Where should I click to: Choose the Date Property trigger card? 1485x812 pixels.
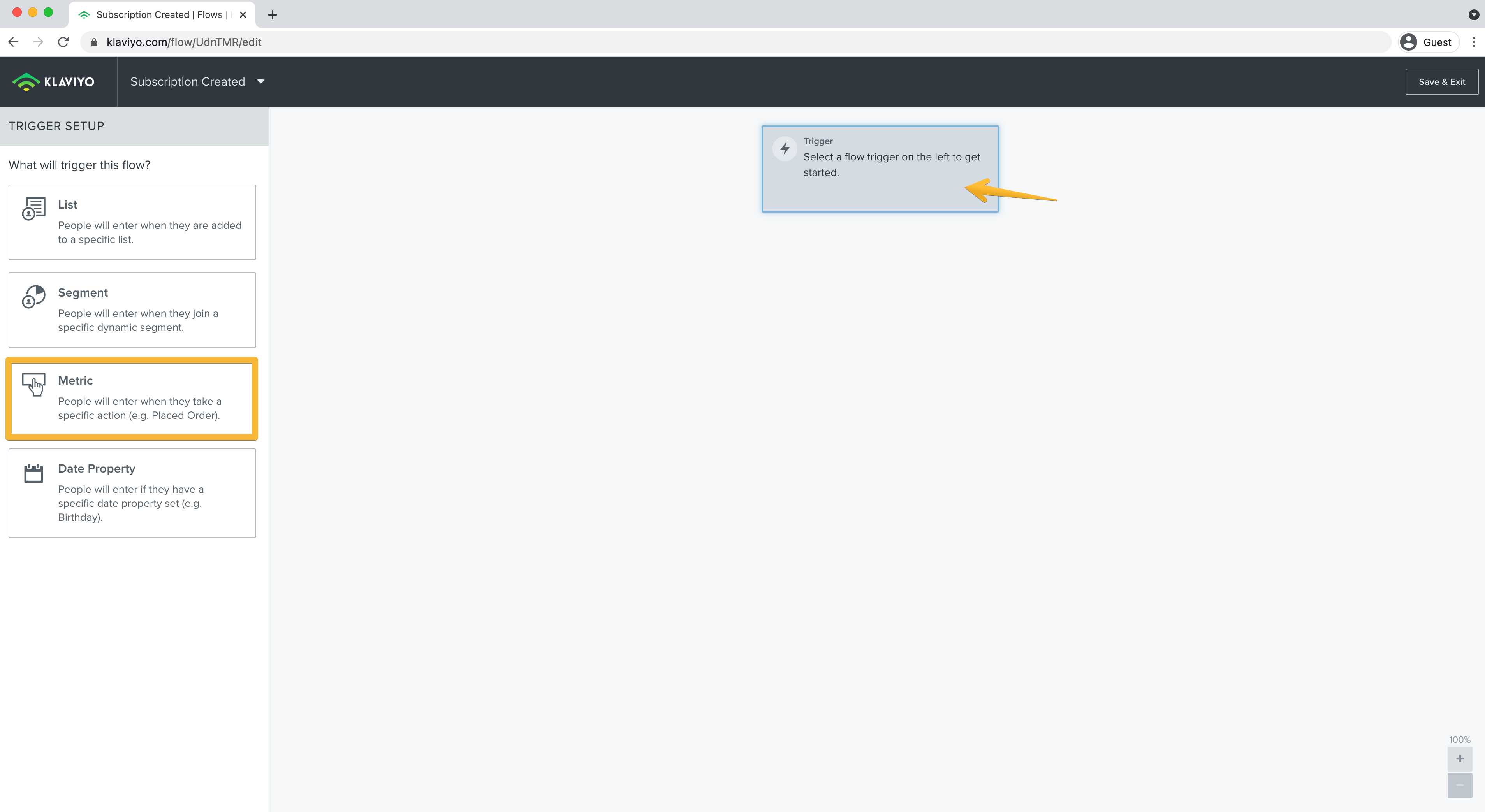click(x=132, y=493)
